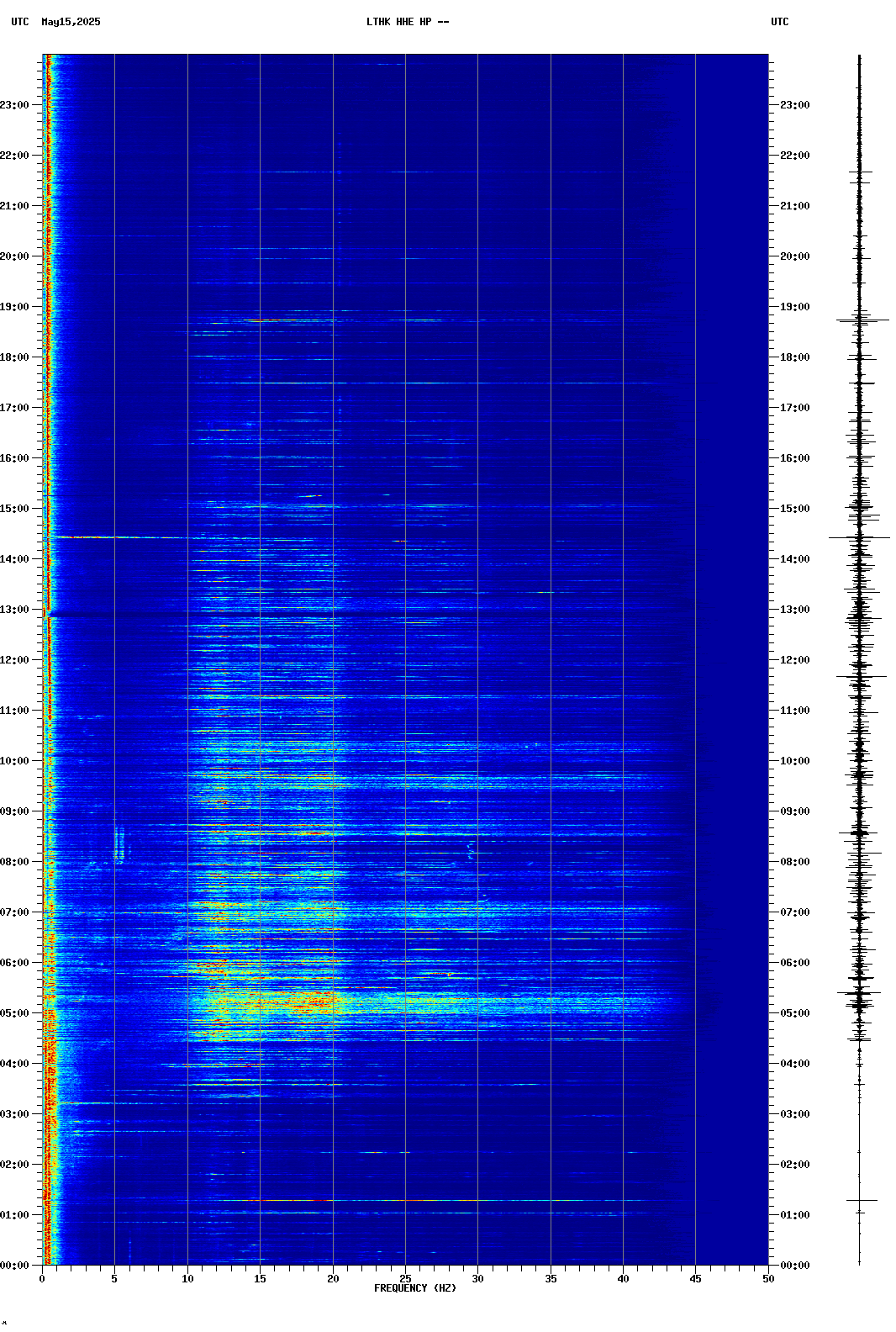Click 01:00 on the right time axis

tap(795, 1215)
